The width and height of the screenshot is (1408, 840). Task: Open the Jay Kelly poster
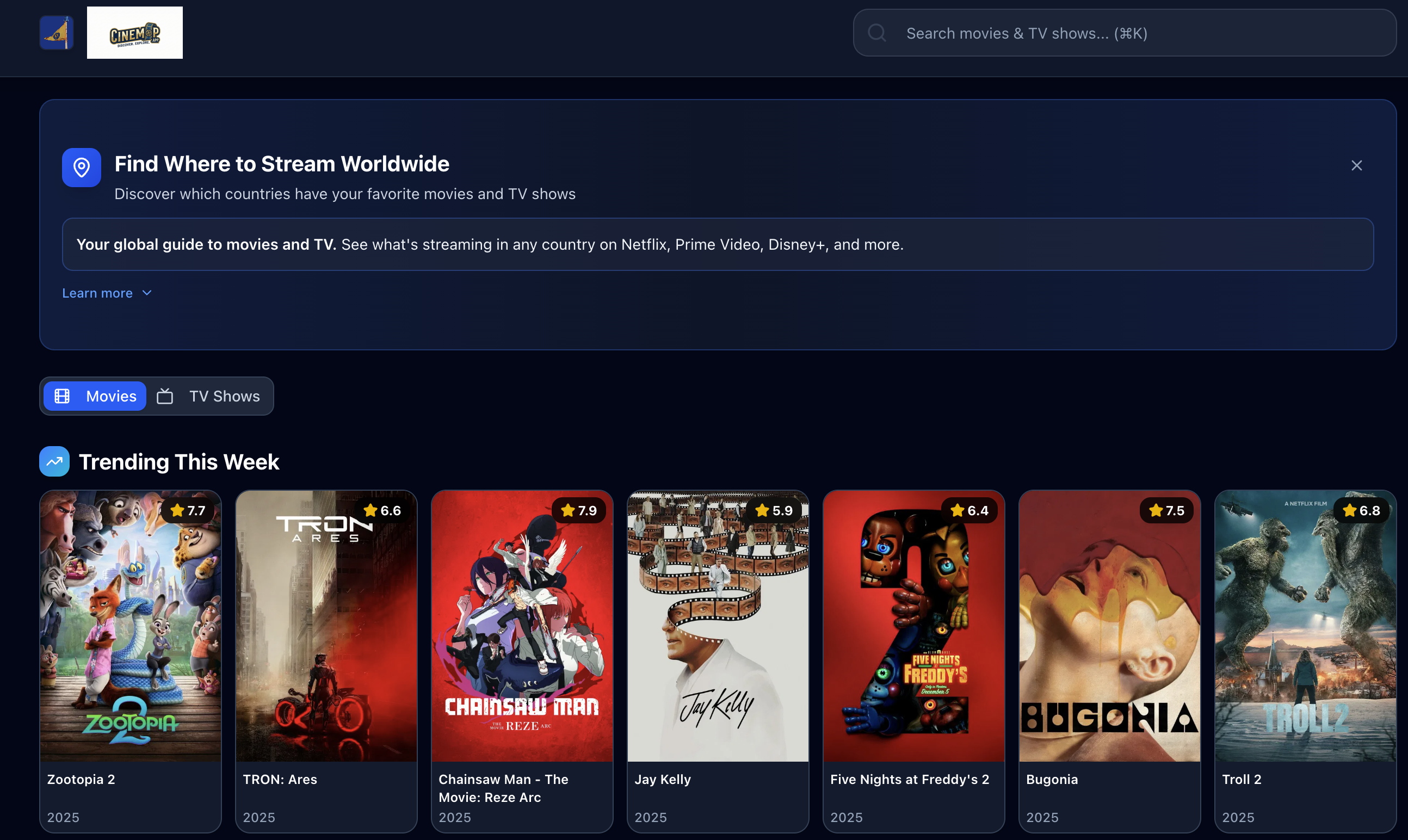click(x=718, y=626)
